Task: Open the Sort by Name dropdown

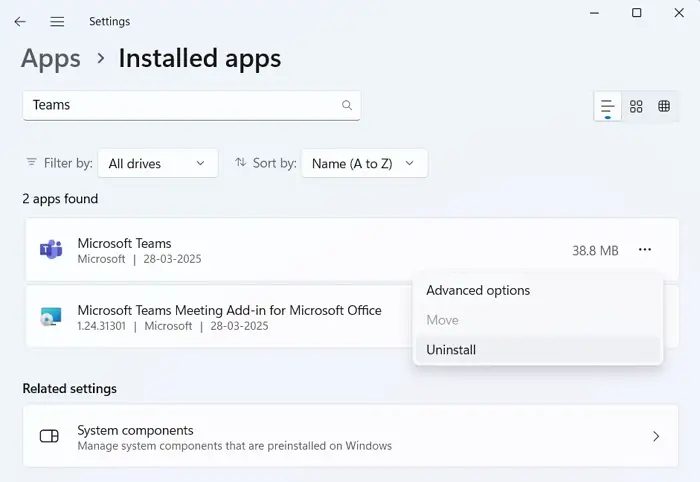Action: [364, 163]
